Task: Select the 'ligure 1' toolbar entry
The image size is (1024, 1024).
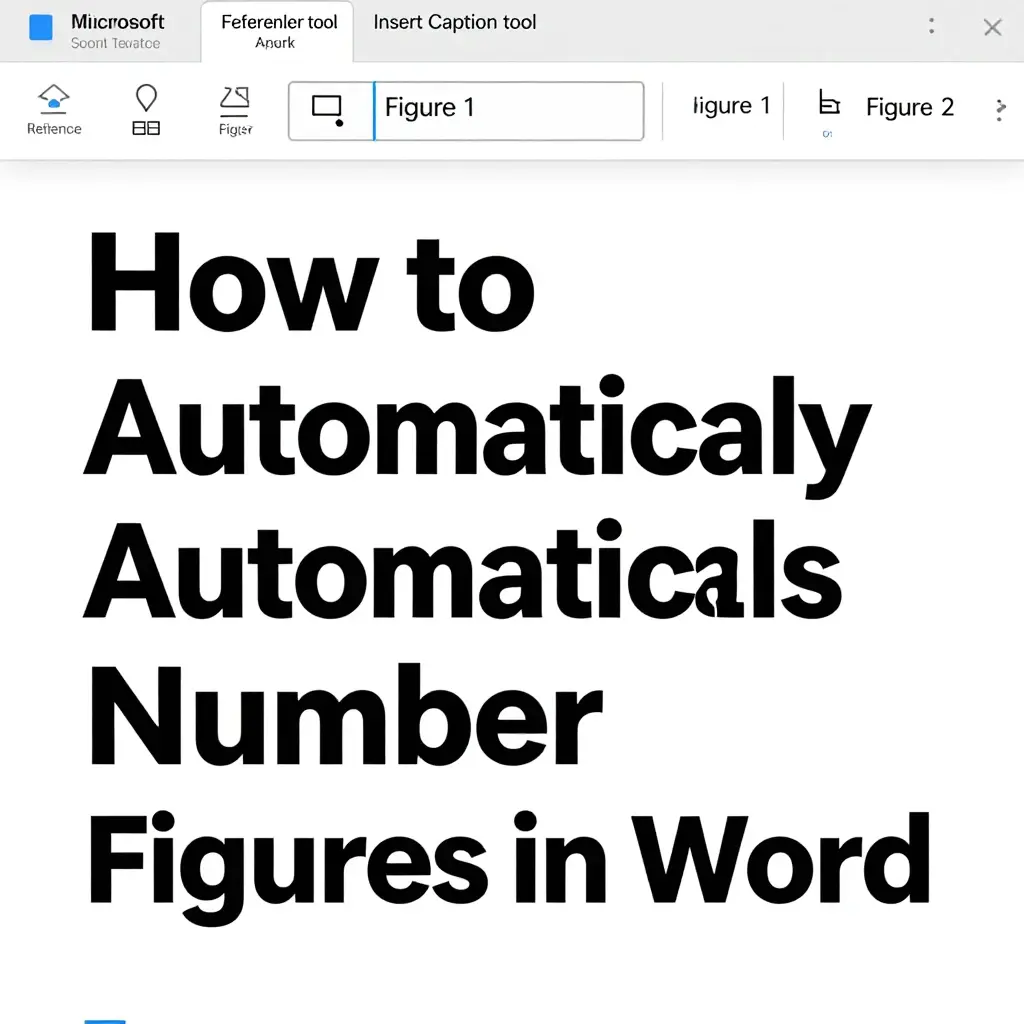Action: 731,106
